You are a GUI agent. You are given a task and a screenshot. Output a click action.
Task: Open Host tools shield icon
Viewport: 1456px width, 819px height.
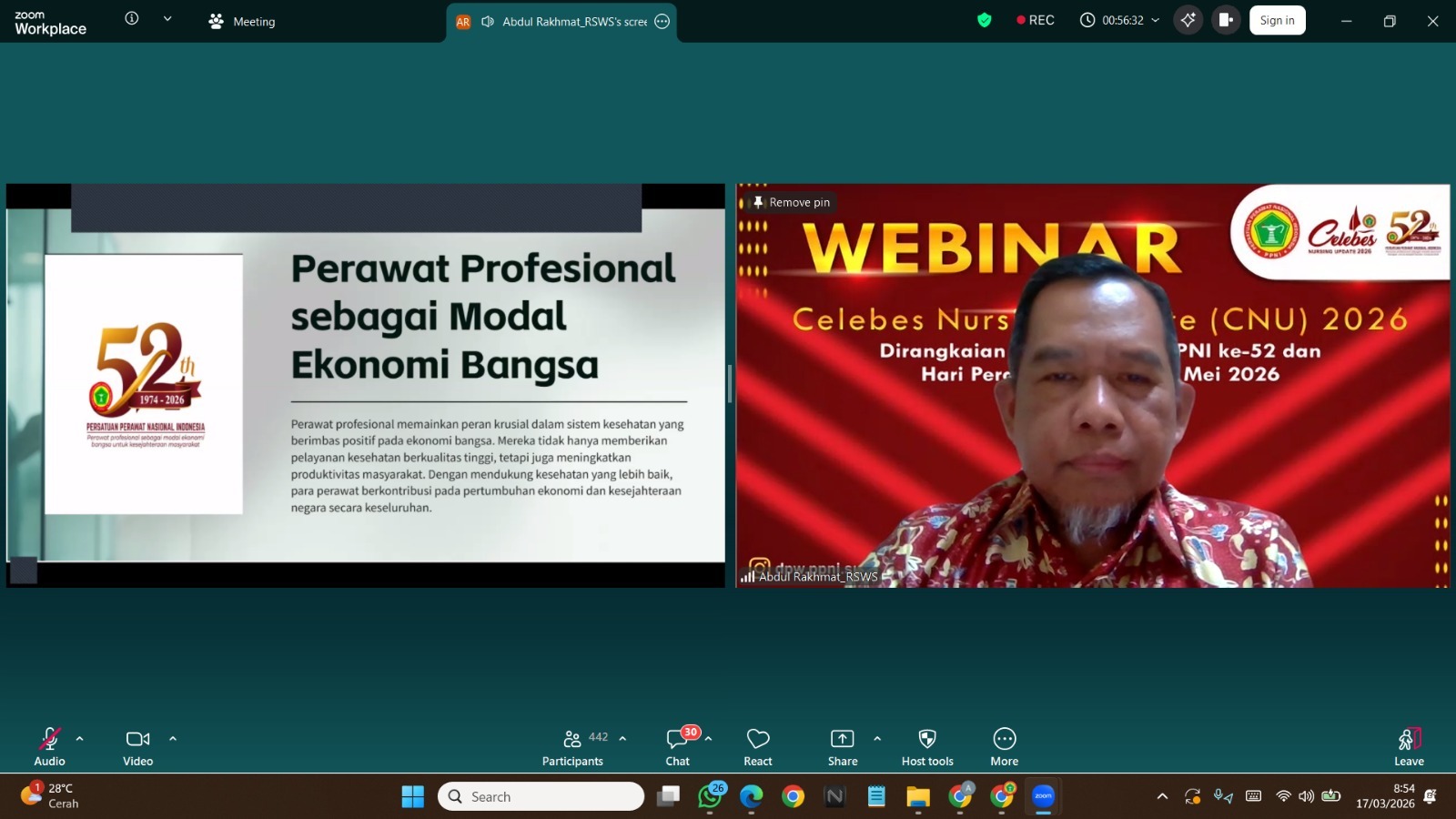coord(927,747)
